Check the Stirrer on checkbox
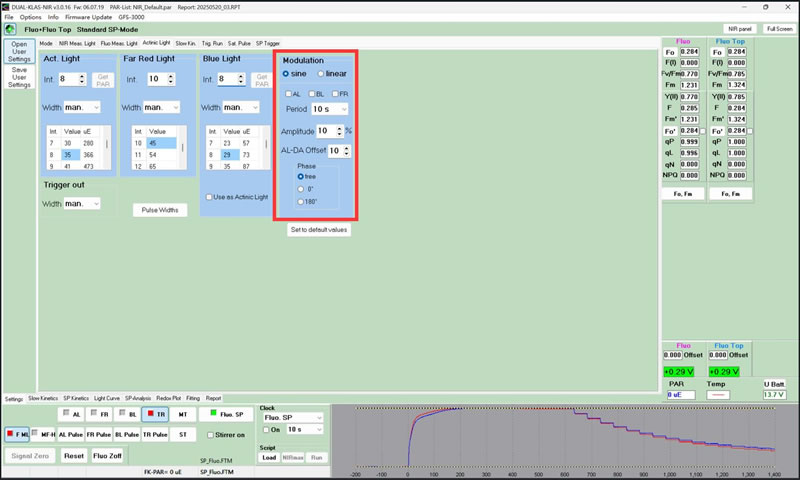The width and height of the screenshot is (800, 480). [209, 435]
